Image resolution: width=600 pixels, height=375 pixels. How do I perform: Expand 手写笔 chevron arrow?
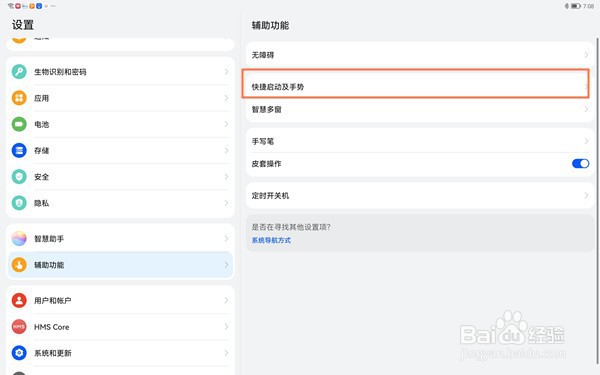point(586,141)
